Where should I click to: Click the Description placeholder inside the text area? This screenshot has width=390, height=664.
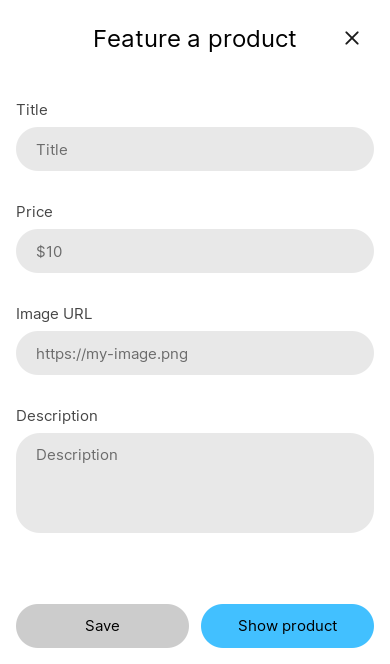[x=77, y=455]
